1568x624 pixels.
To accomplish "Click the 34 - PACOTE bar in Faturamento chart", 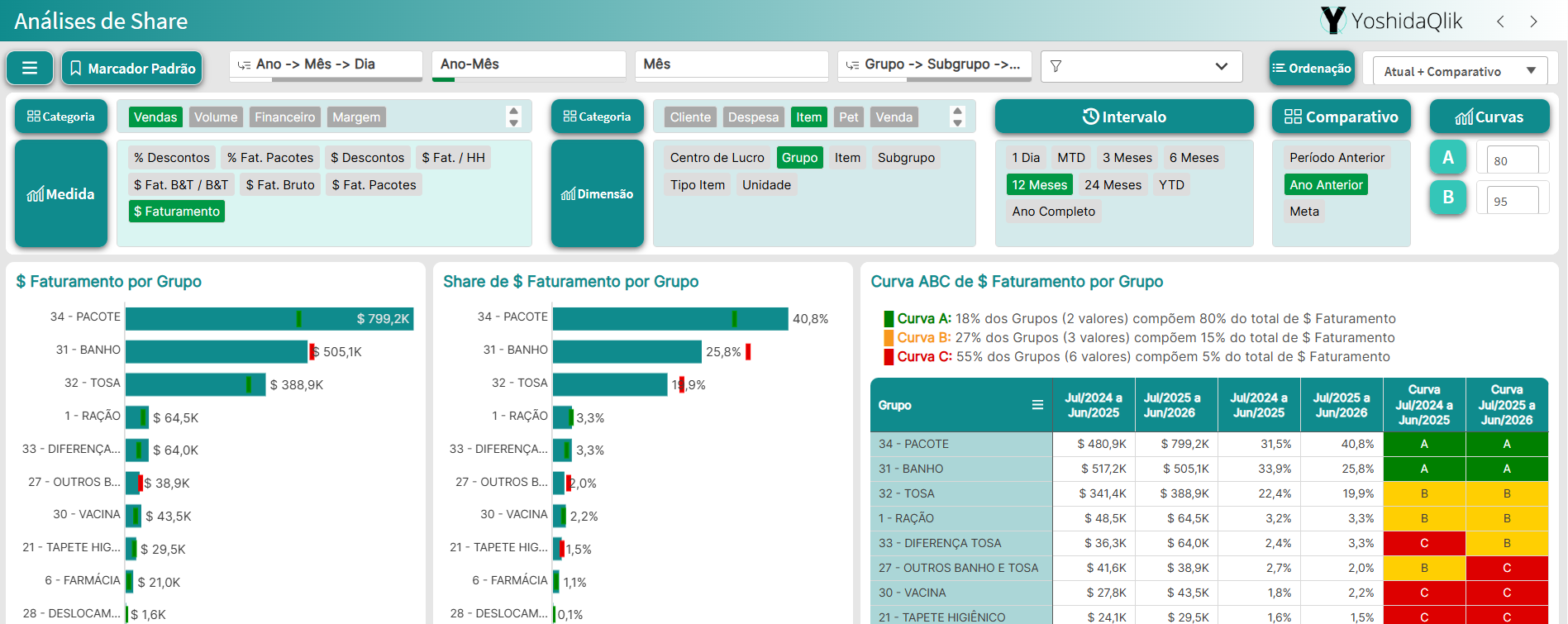I will 269,319.
